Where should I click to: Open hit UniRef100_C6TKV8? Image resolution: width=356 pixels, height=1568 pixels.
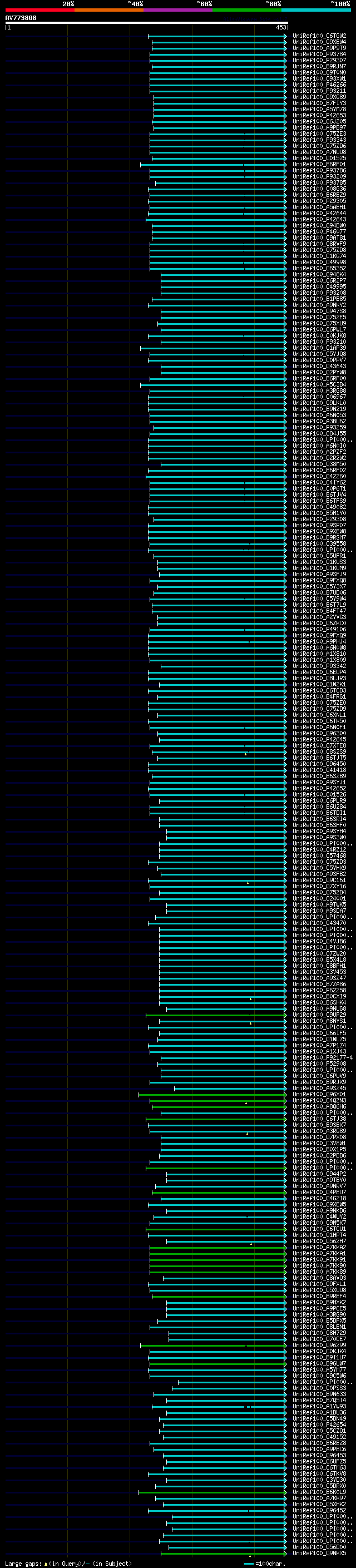319,1473
